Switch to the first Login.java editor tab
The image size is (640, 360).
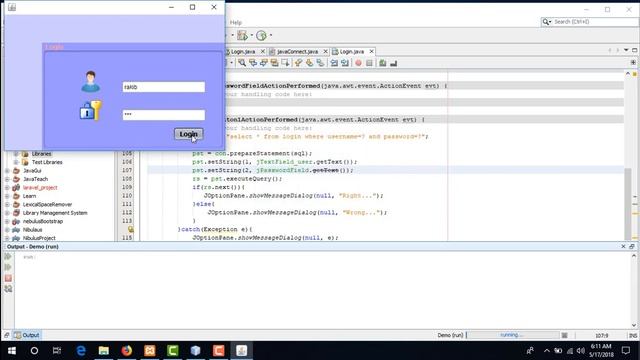coord(243,52)
